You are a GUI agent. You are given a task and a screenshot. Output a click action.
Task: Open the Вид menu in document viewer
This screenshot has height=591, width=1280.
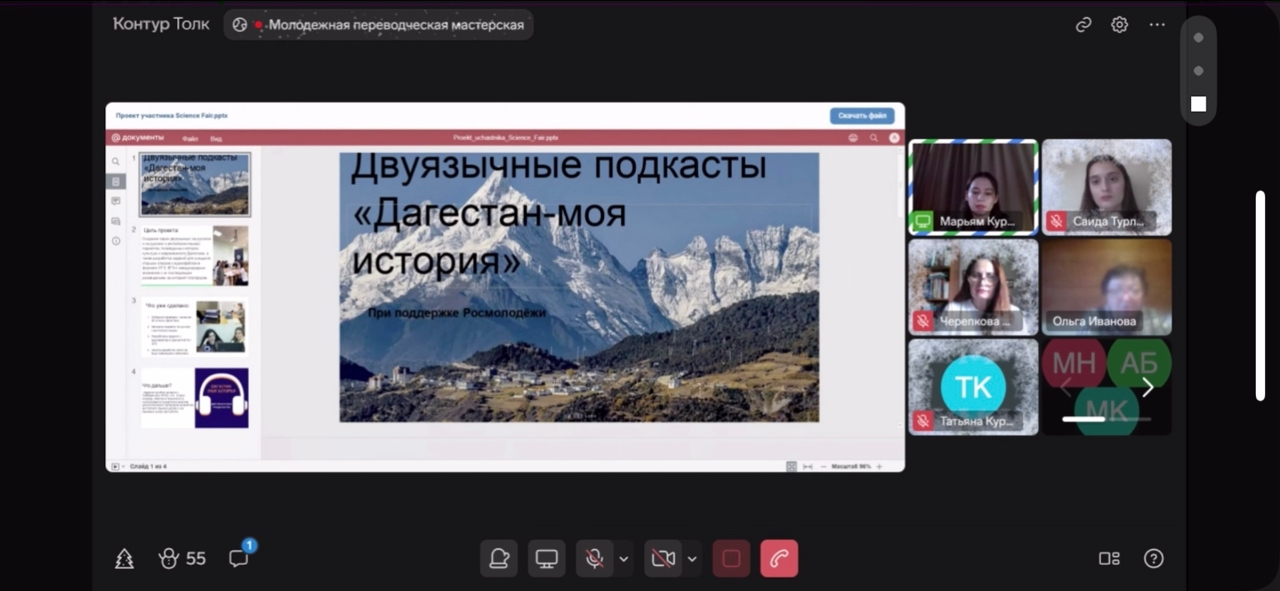tap(216, 138)
